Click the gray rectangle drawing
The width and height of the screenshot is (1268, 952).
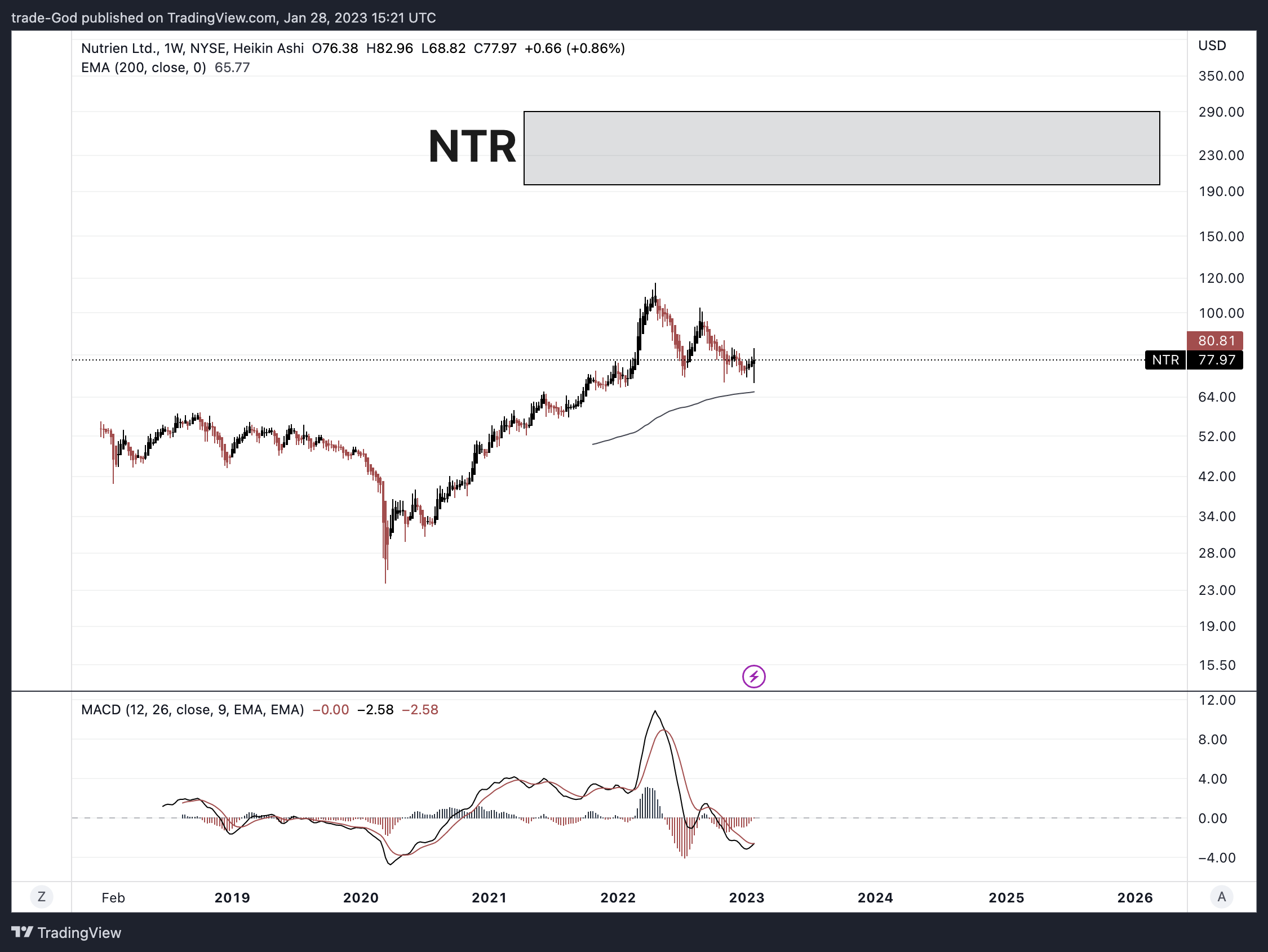[x=841, y=148]
